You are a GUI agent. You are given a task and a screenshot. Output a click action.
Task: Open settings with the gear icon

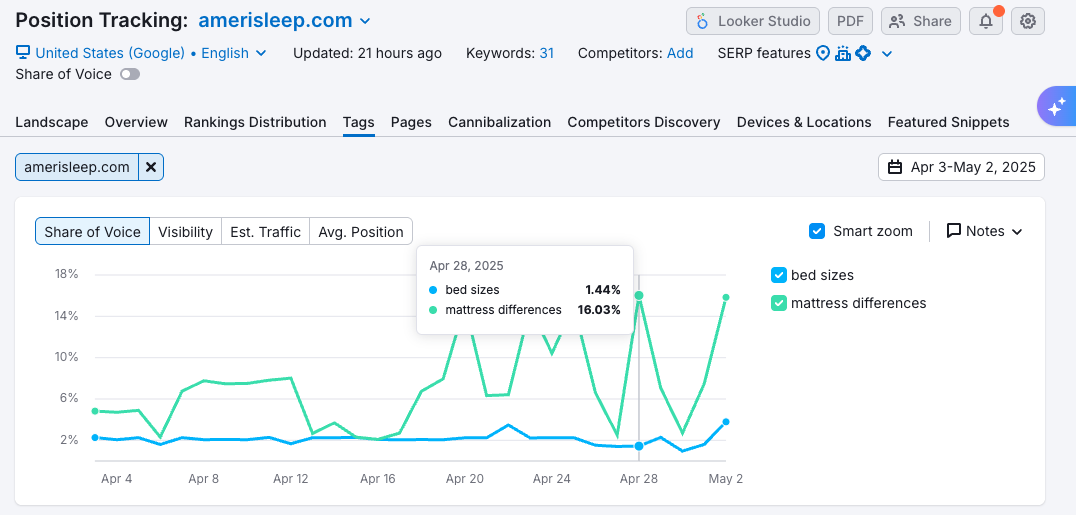pos(1028,21)
